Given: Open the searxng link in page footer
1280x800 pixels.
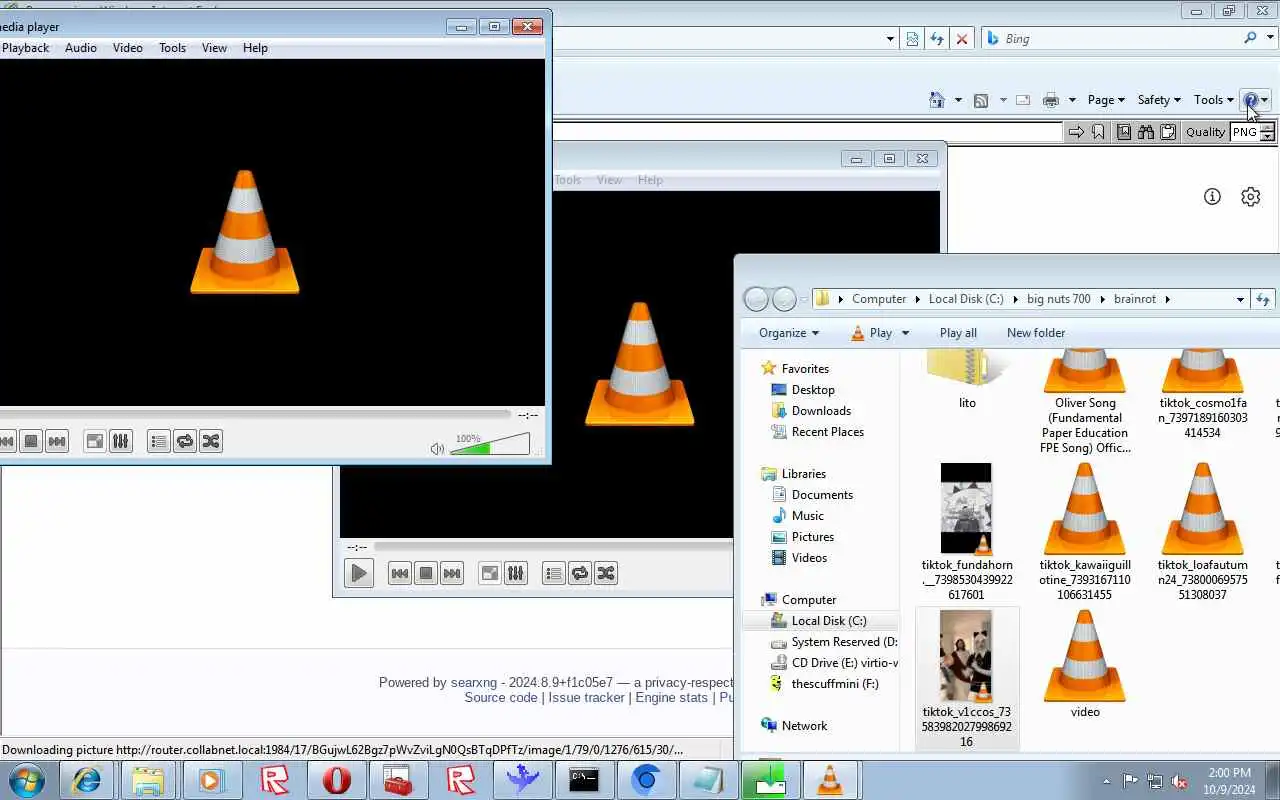Looking at the screenshot, I should click(473, 682).
